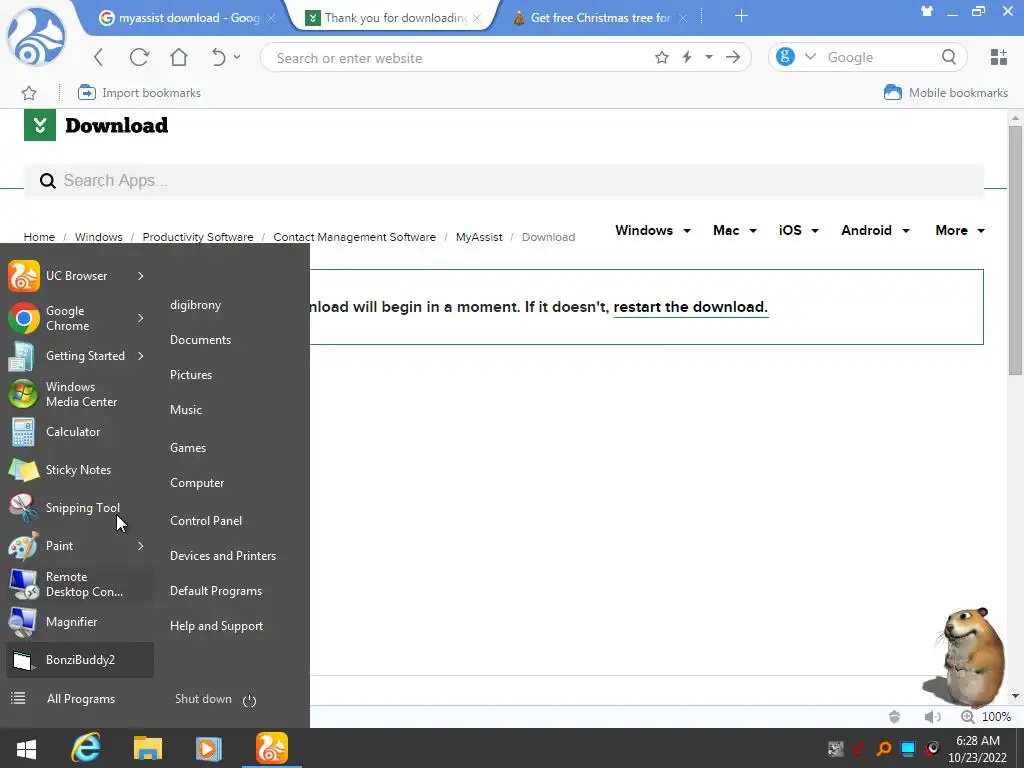Click UC Browser taskbar icon
1024x768 pixels.
click(272, 748)
